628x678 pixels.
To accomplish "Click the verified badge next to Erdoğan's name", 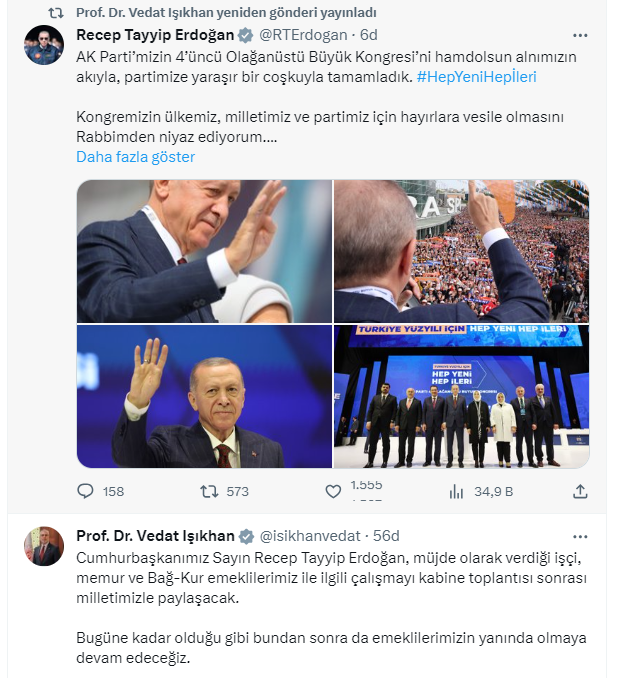I will coord(246,35).
